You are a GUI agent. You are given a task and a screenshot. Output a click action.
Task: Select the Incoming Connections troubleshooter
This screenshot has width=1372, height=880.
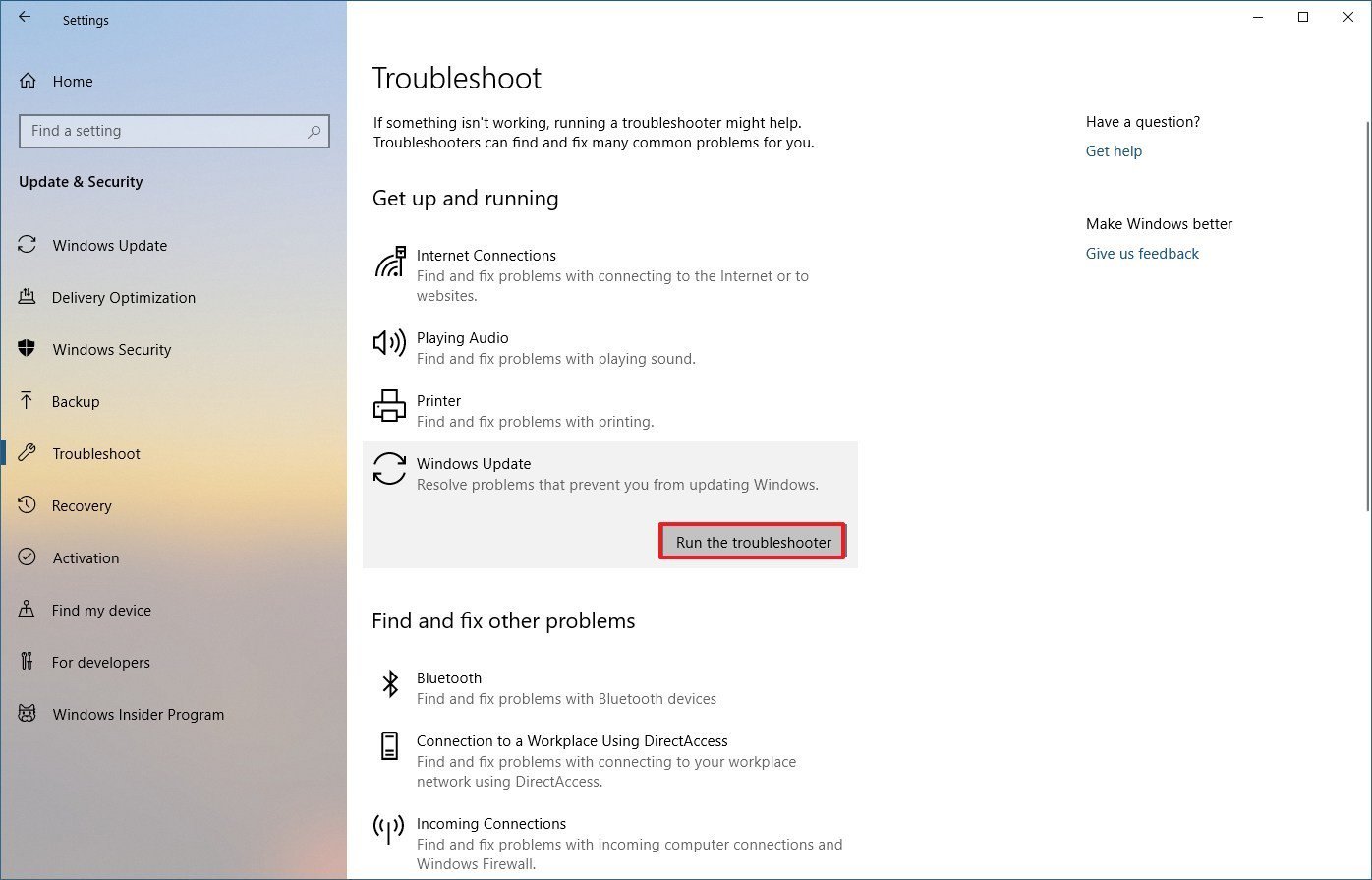click(610, 844)
